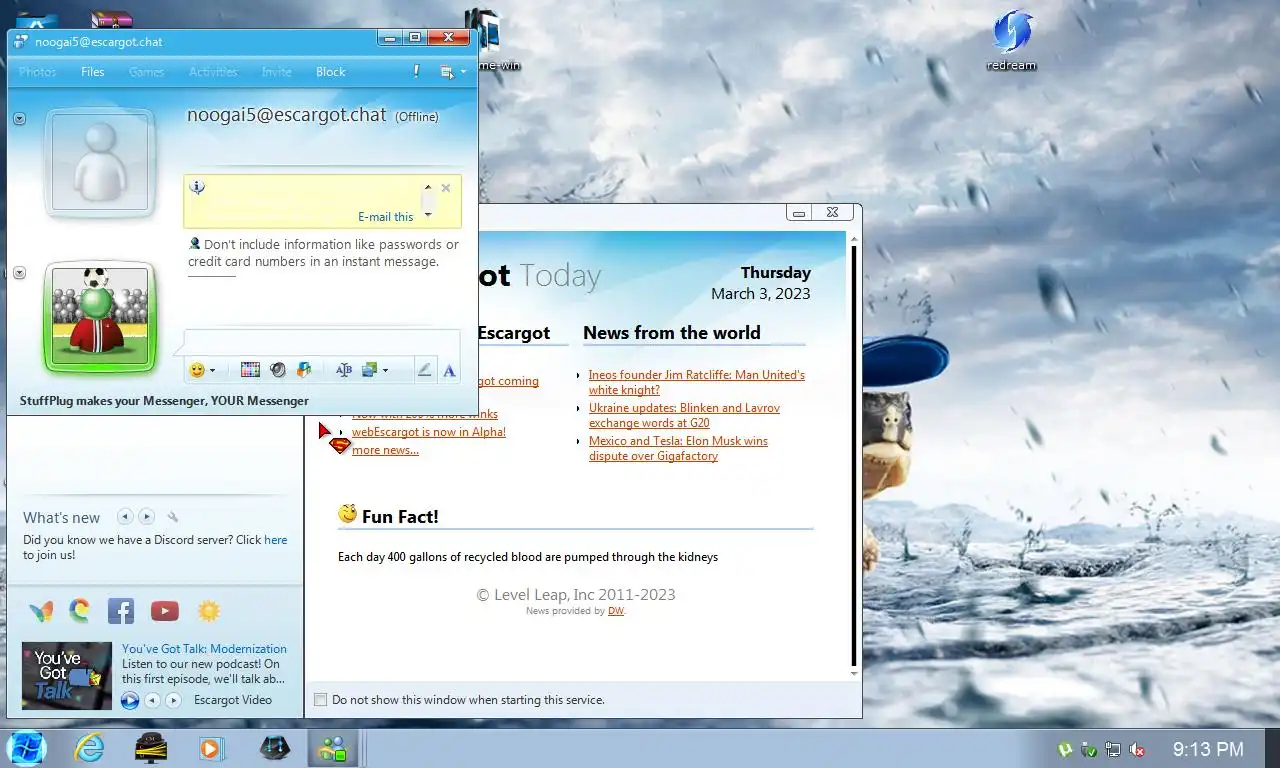The width and height of the screenshot is (1280, 768).
Task: Open the Photos menu
Action: point(38,72)
